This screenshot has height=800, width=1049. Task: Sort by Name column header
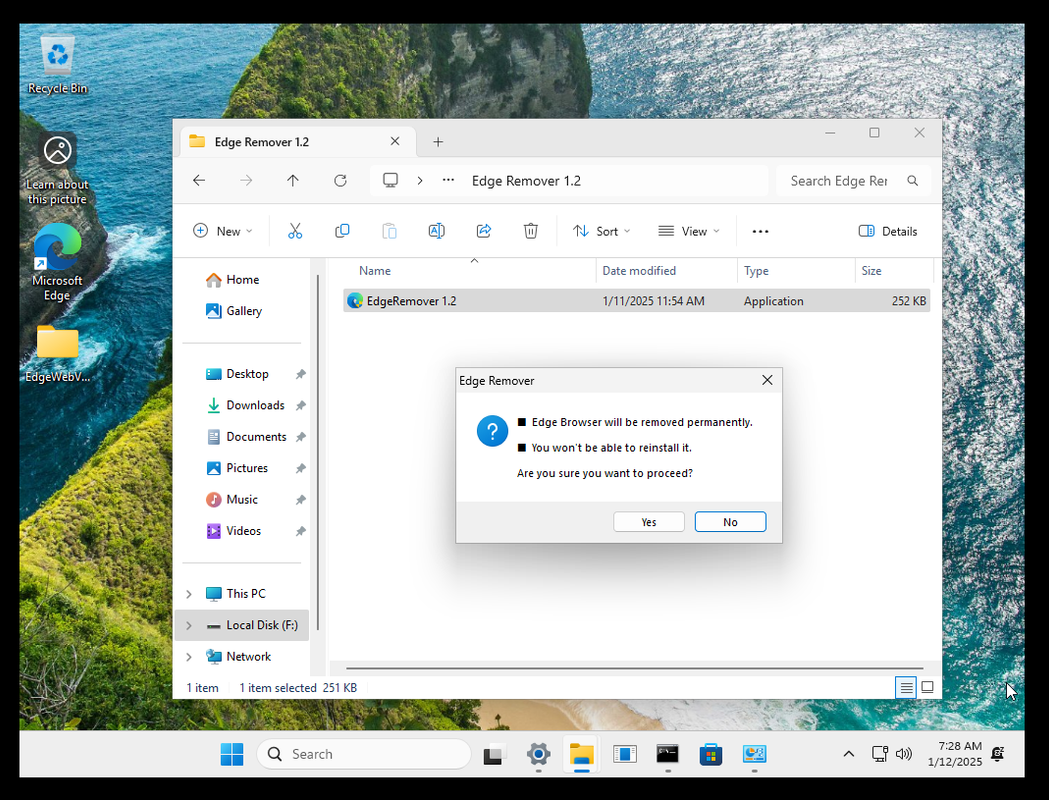375,271
